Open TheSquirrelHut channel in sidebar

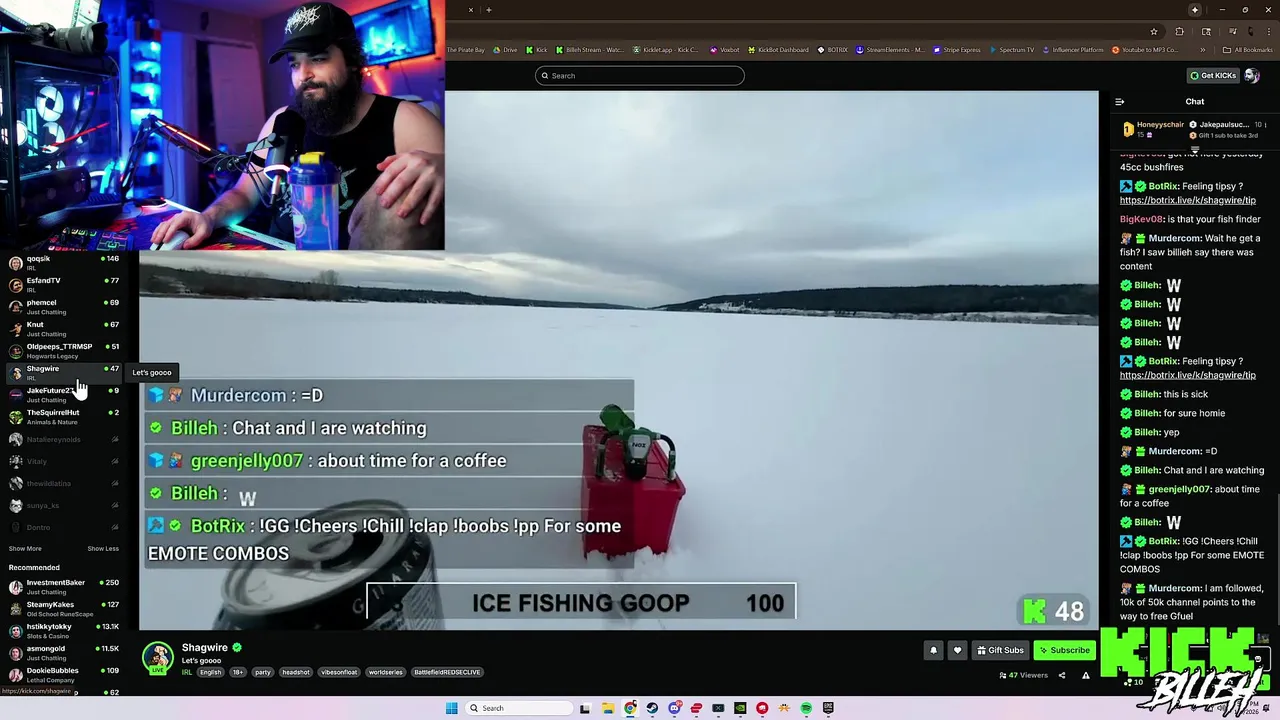coord(64,417)
